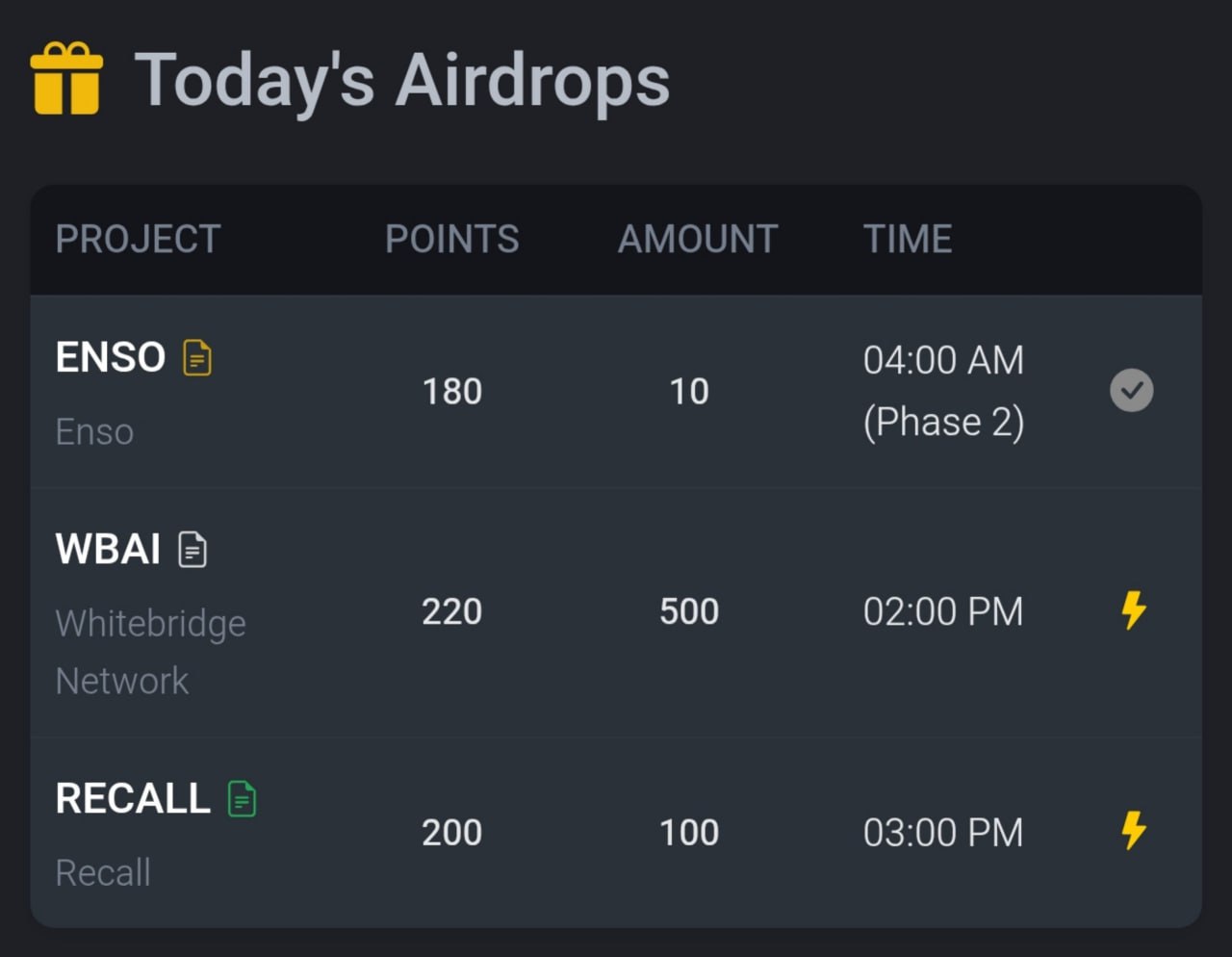
Task: Click the gray checkmark on ENSO row
Action: (1131, 391)
